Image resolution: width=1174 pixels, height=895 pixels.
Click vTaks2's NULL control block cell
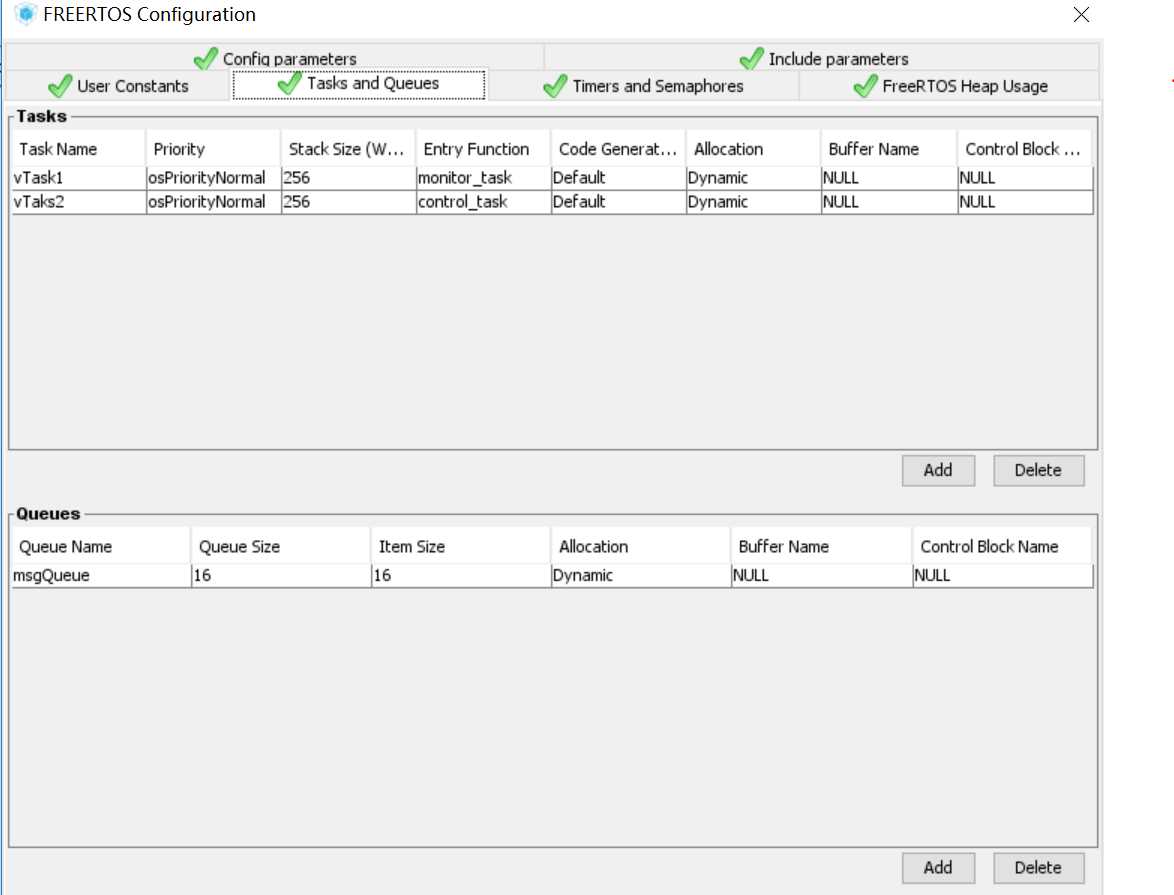[x=1026, y=202]
